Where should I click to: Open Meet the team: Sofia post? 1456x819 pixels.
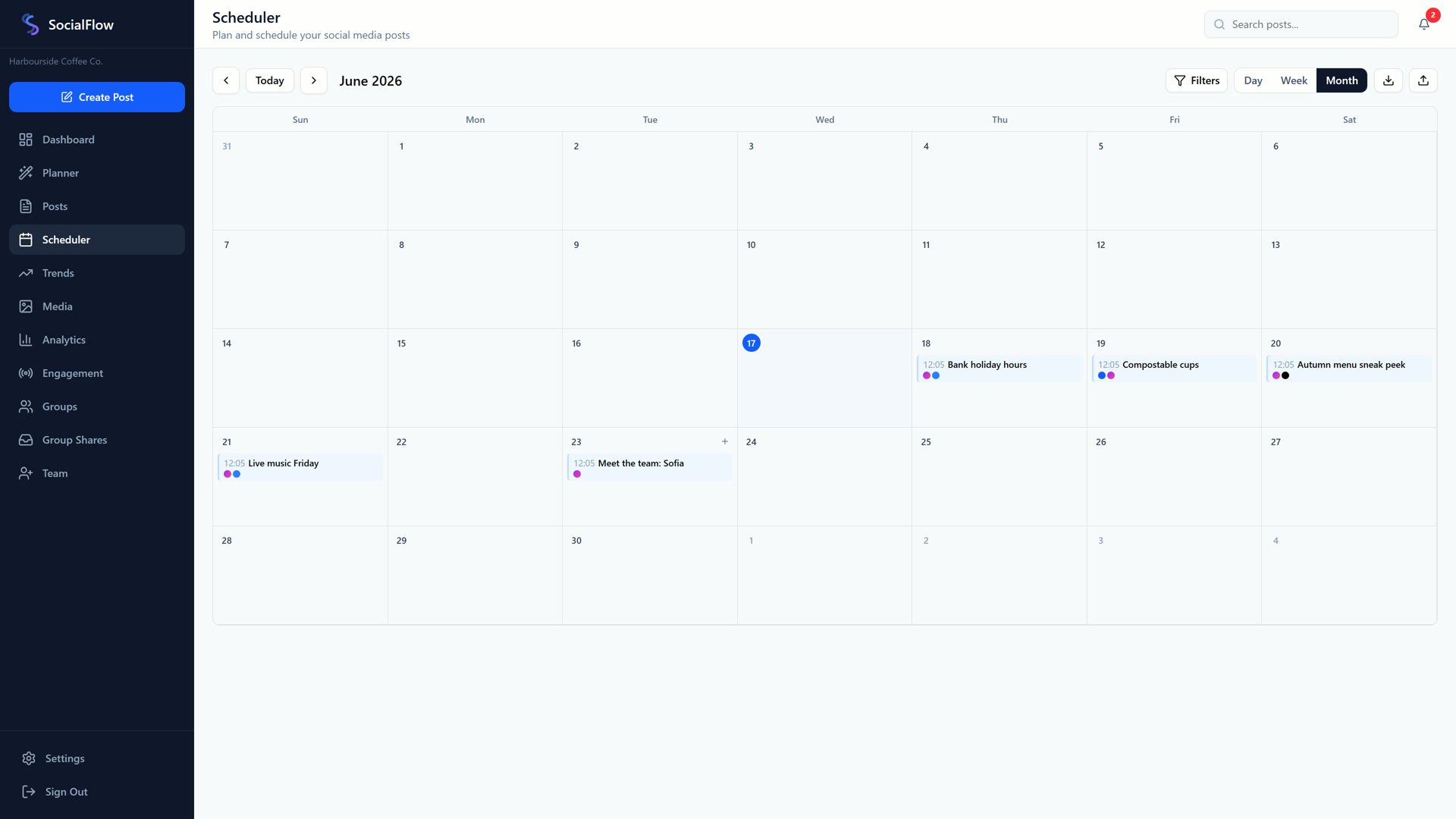(x=649, y=467)
